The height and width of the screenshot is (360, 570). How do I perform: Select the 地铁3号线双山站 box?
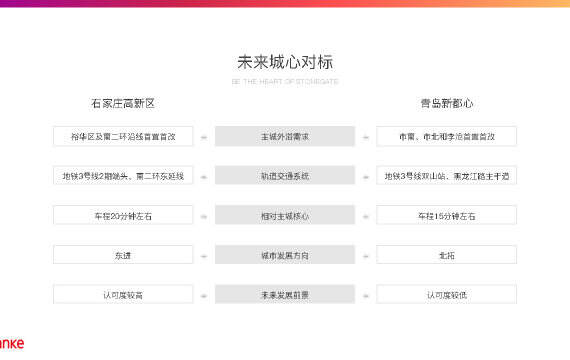pos(446,176)
